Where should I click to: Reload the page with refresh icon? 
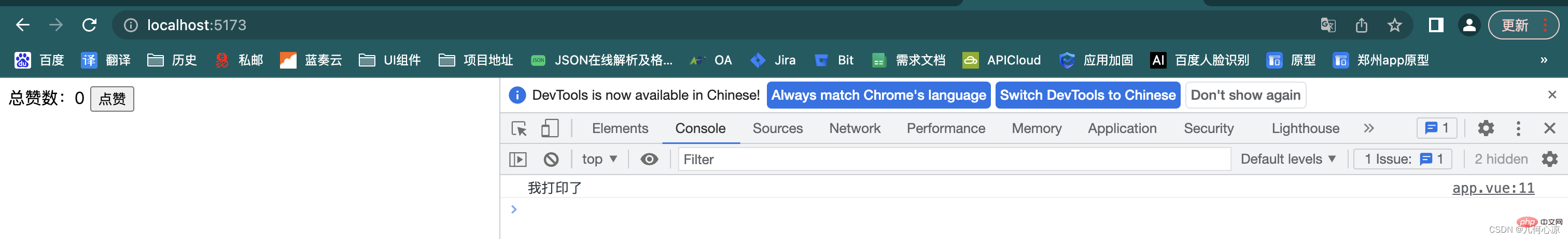tap(90, 25)
